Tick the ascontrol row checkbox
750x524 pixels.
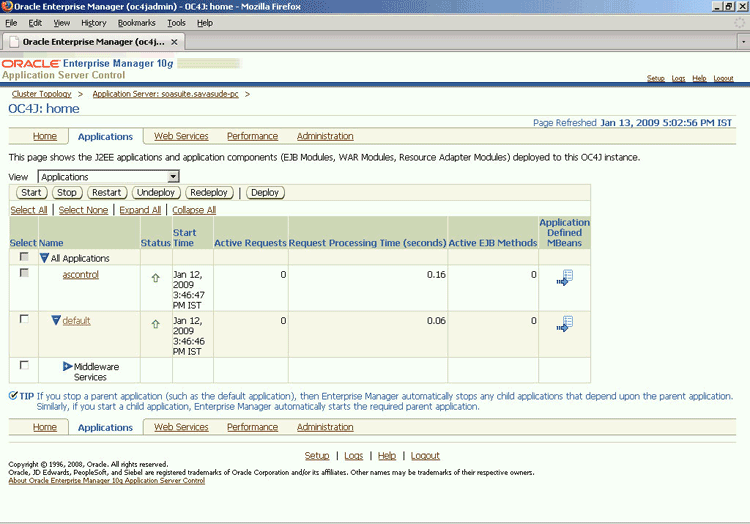(x=24, y=273)
